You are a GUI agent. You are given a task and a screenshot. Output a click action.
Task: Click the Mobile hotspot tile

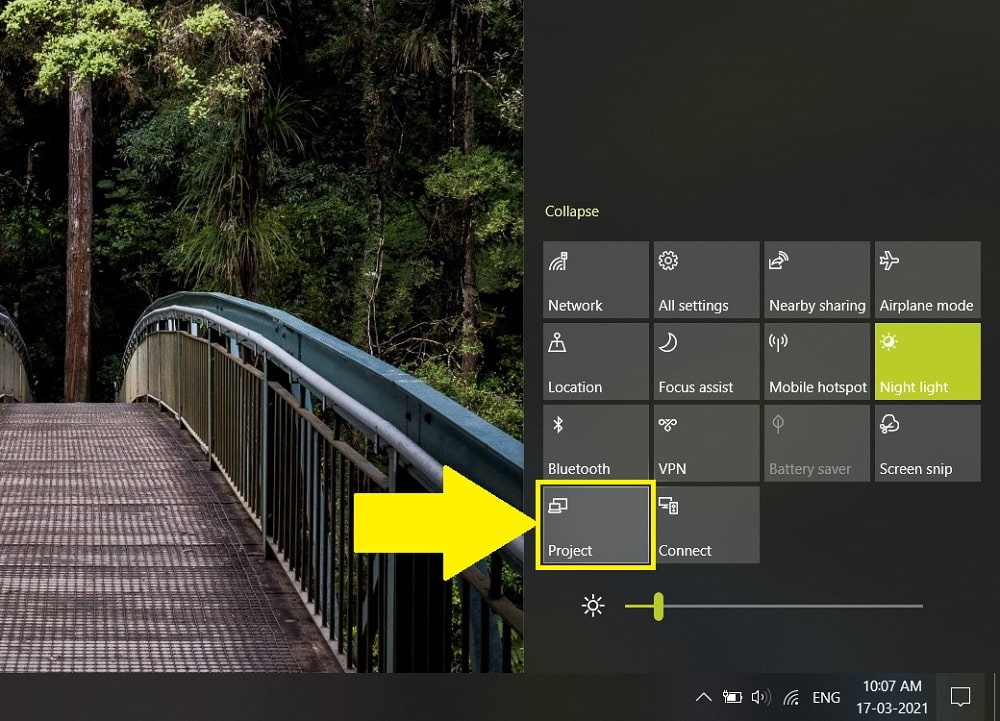(x=817, y=361)
